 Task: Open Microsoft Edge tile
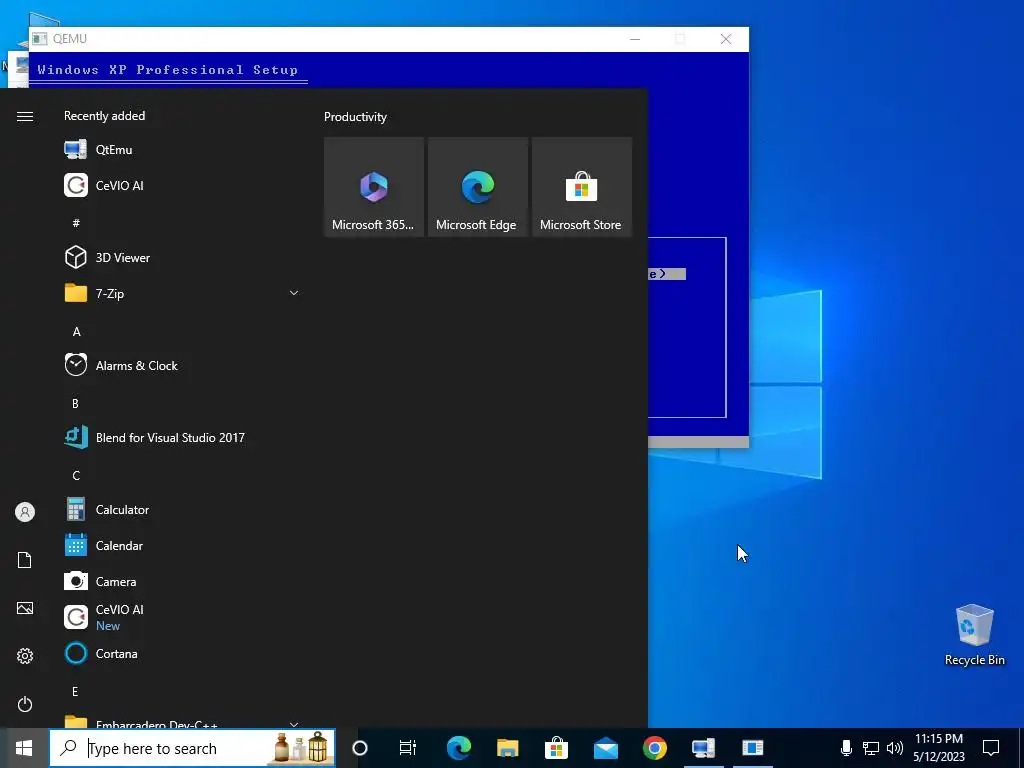coord(477,187)
